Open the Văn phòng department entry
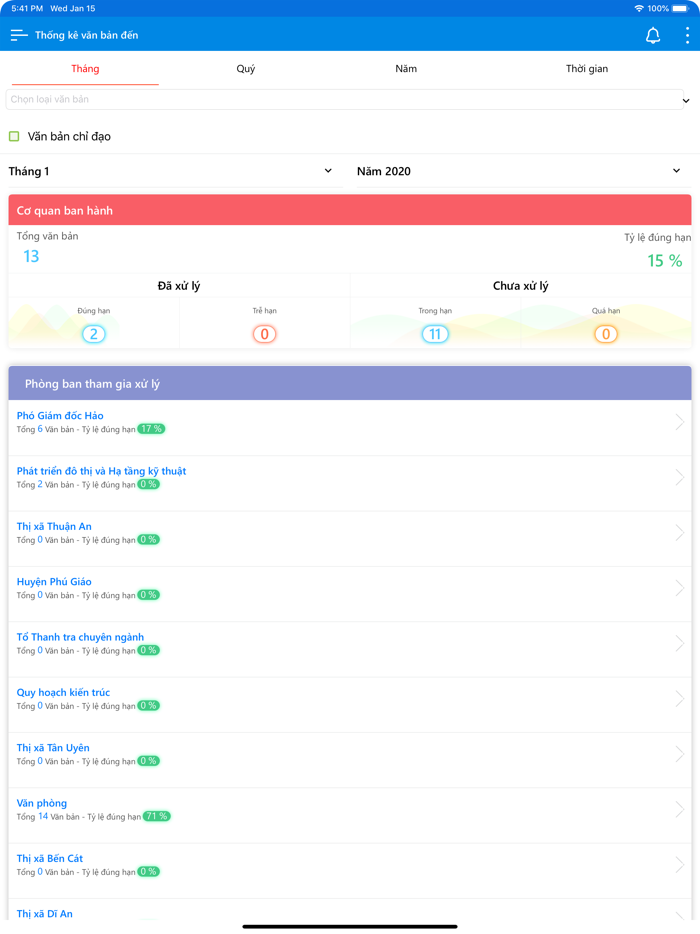 [43, 803]
